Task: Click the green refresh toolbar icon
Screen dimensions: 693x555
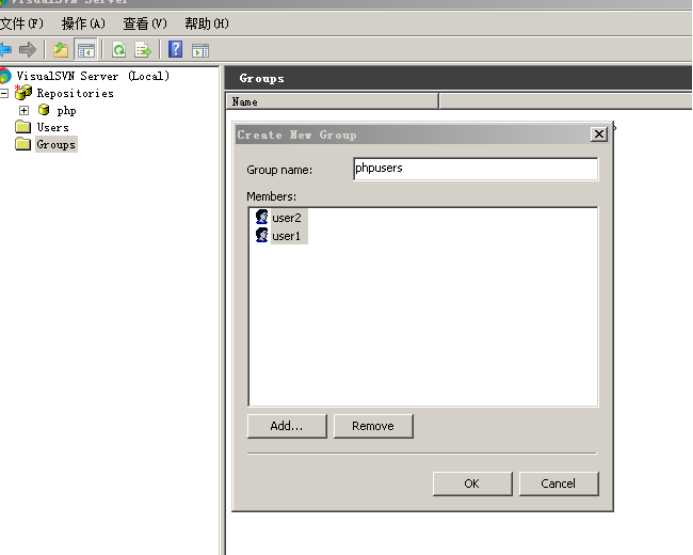Action: tap(119, 49)
